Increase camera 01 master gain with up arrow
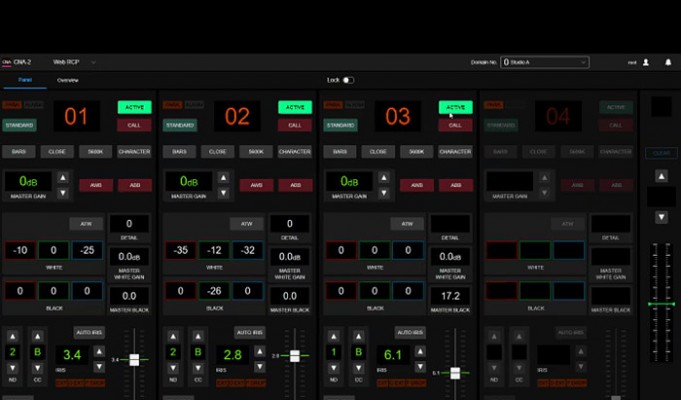 click(64, 178)
